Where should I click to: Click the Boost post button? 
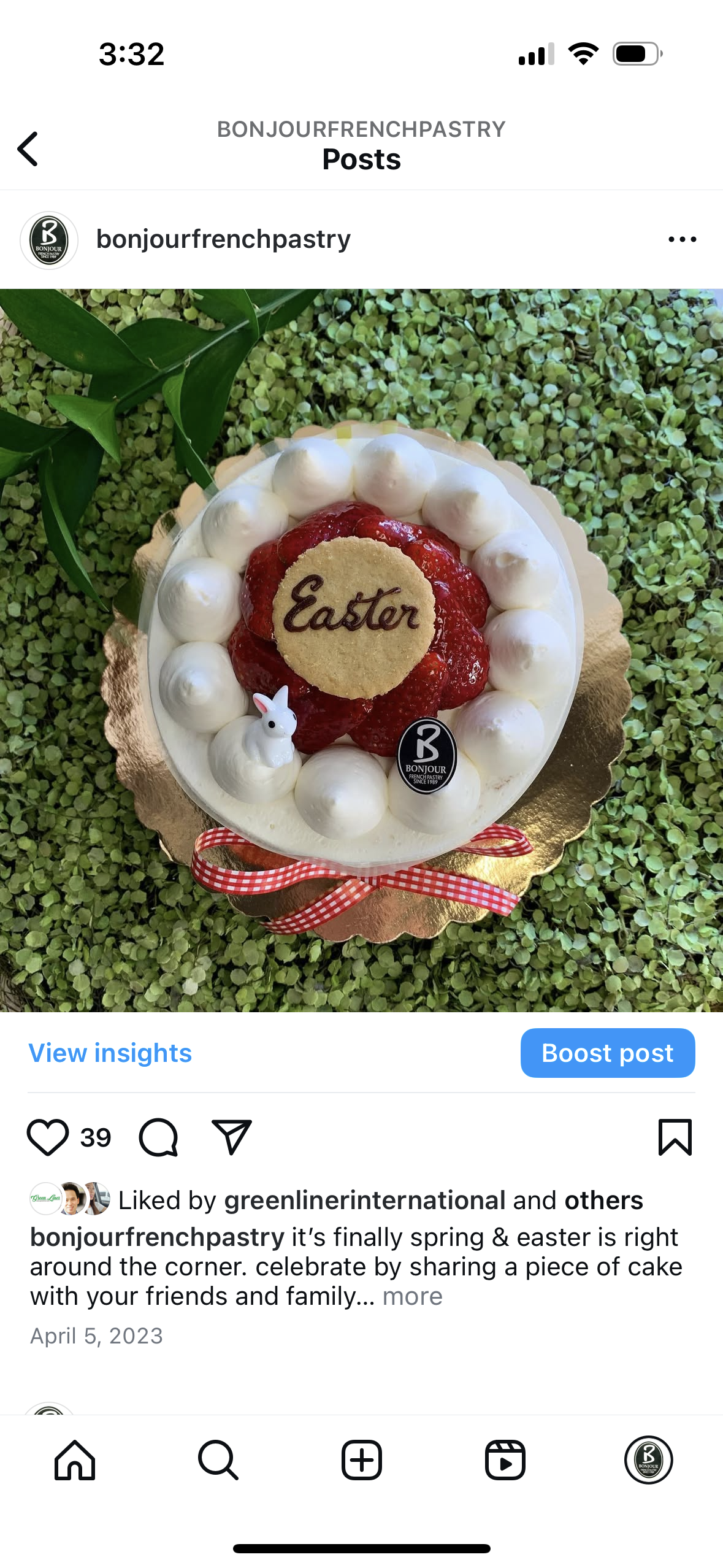click(x=608, y=1053)
